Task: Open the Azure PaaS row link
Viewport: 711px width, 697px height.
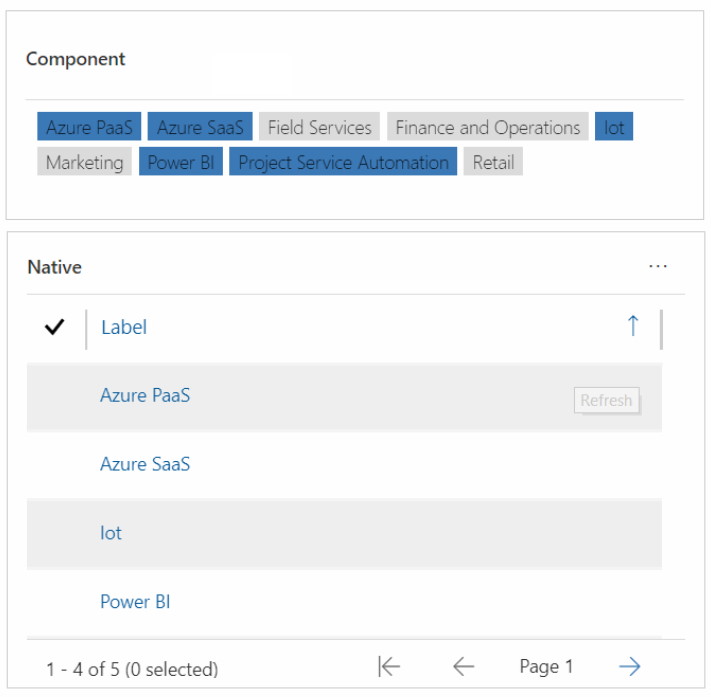Action: tap(145, 395)
